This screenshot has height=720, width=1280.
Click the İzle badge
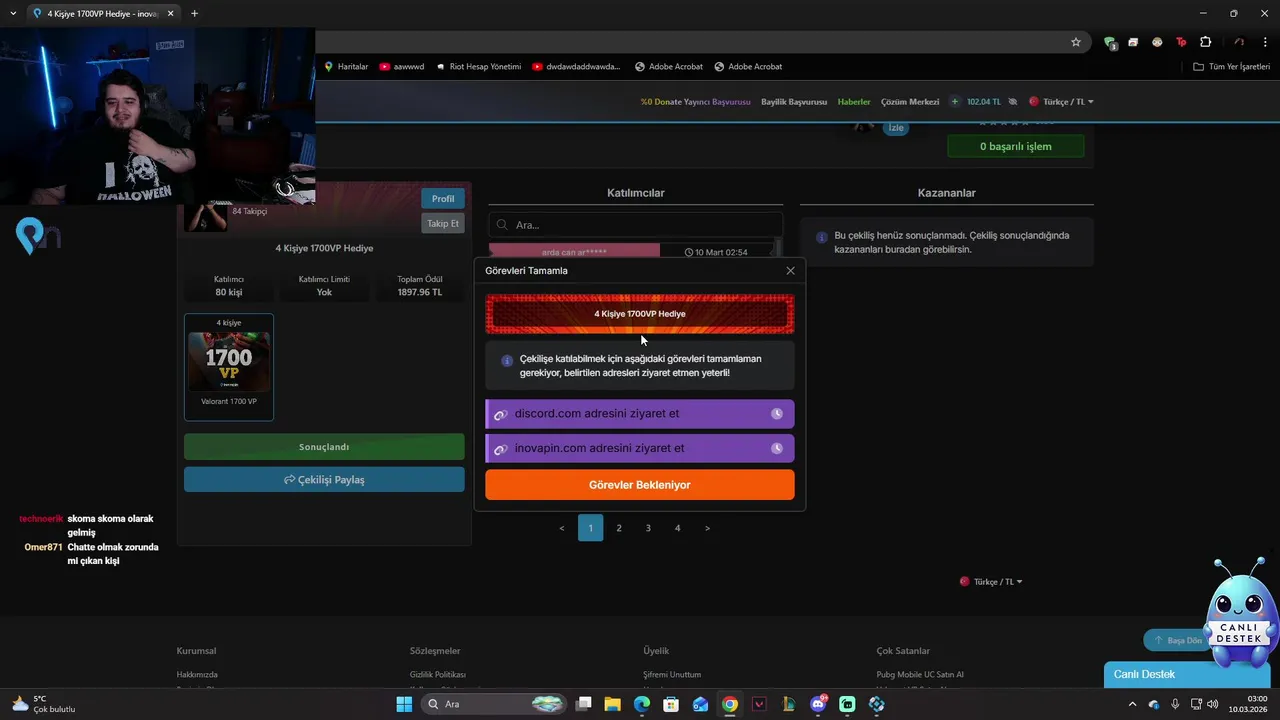[x=895, y=128]
